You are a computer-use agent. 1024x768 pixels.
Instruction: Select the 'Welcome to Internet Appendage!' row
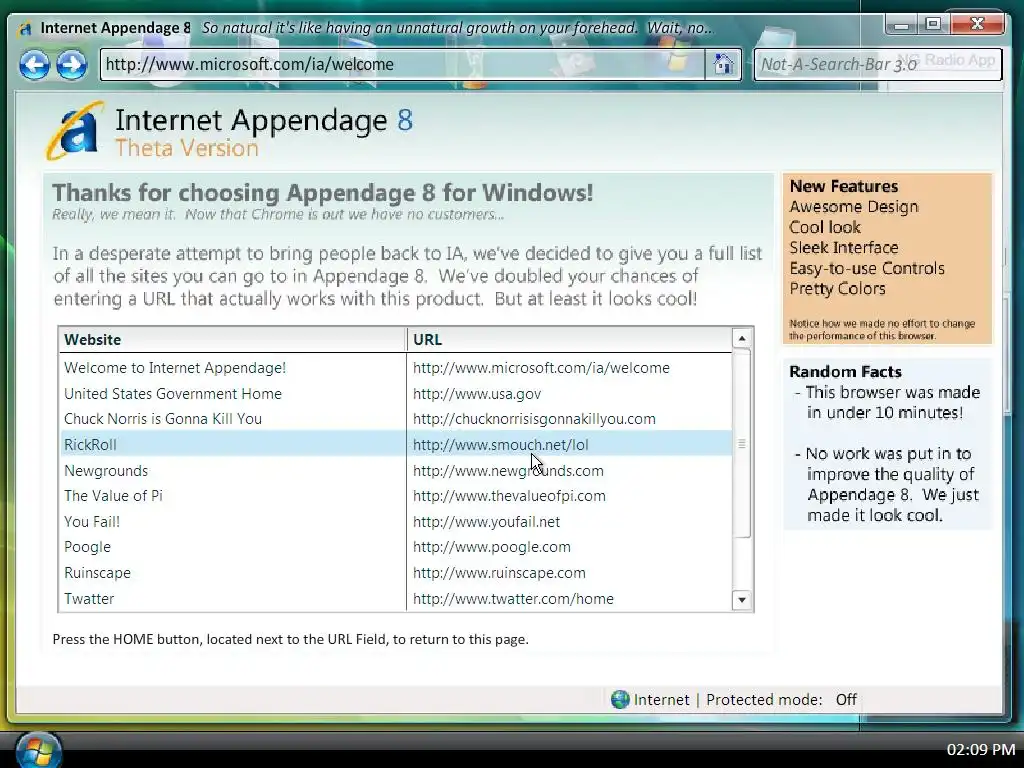(396, 368)
